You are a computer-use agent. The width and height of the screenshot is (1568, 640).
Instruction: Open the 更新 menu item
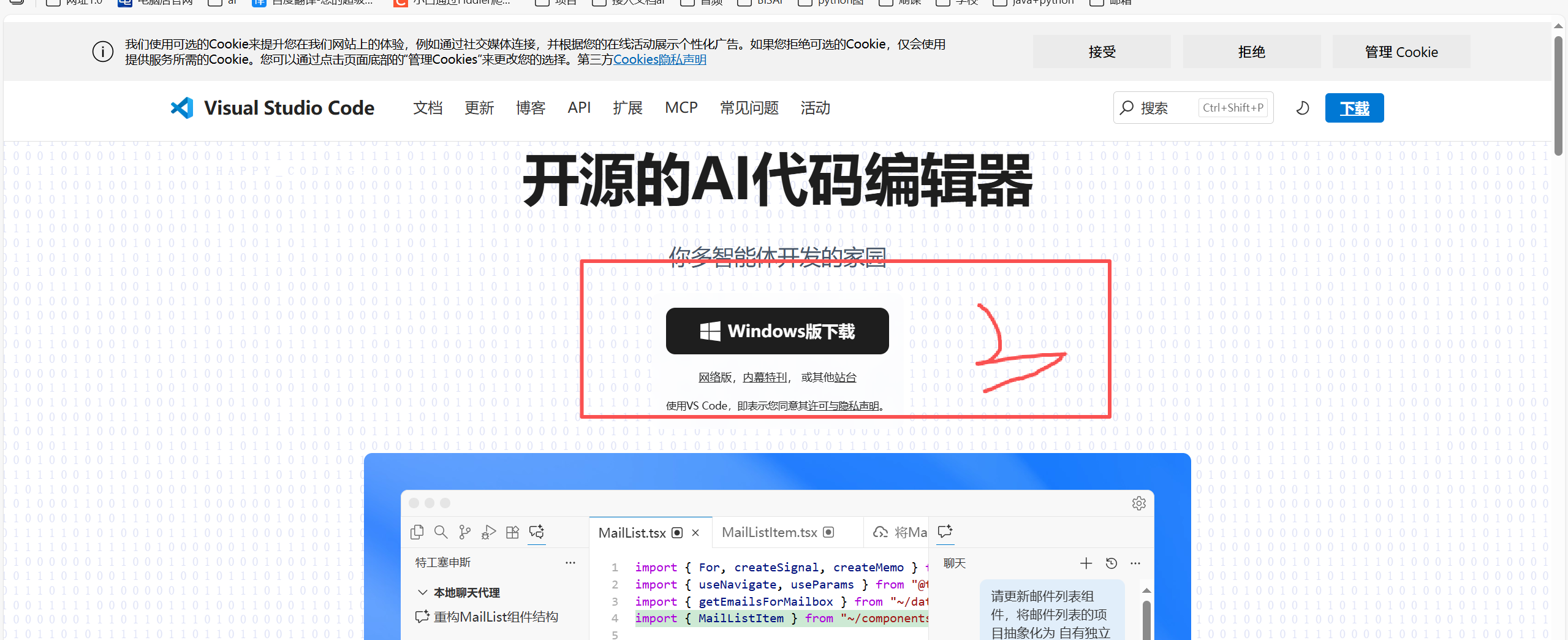pos(479,108)
